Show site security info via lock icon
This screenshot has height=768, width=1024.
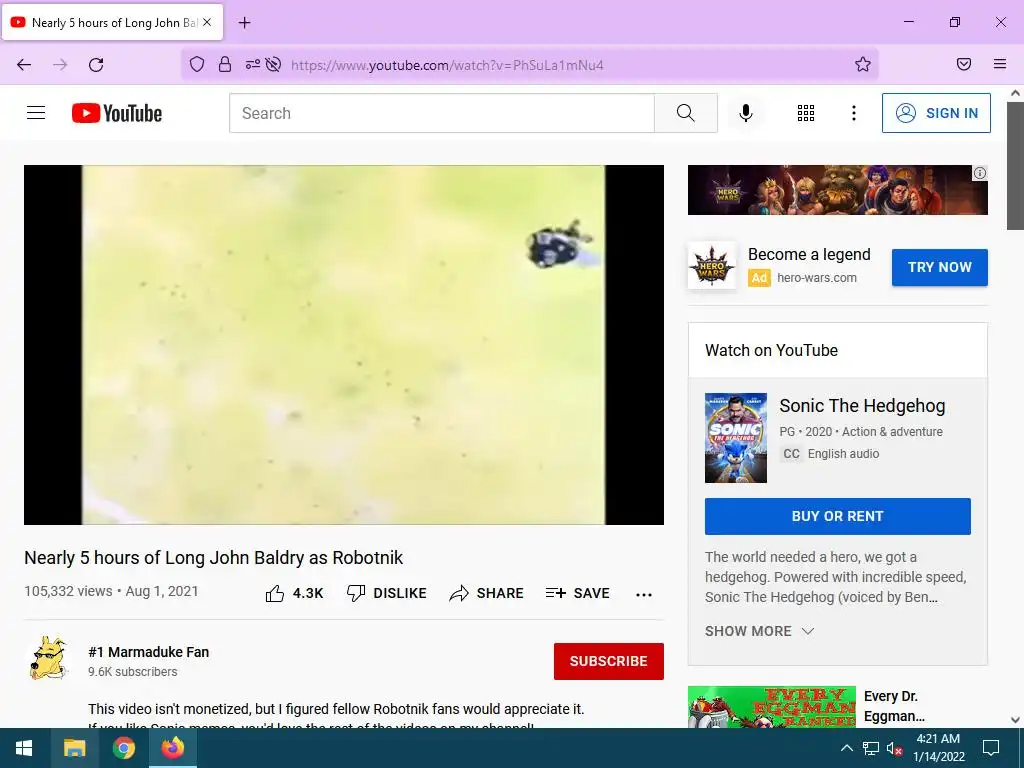tap(225, 64)
